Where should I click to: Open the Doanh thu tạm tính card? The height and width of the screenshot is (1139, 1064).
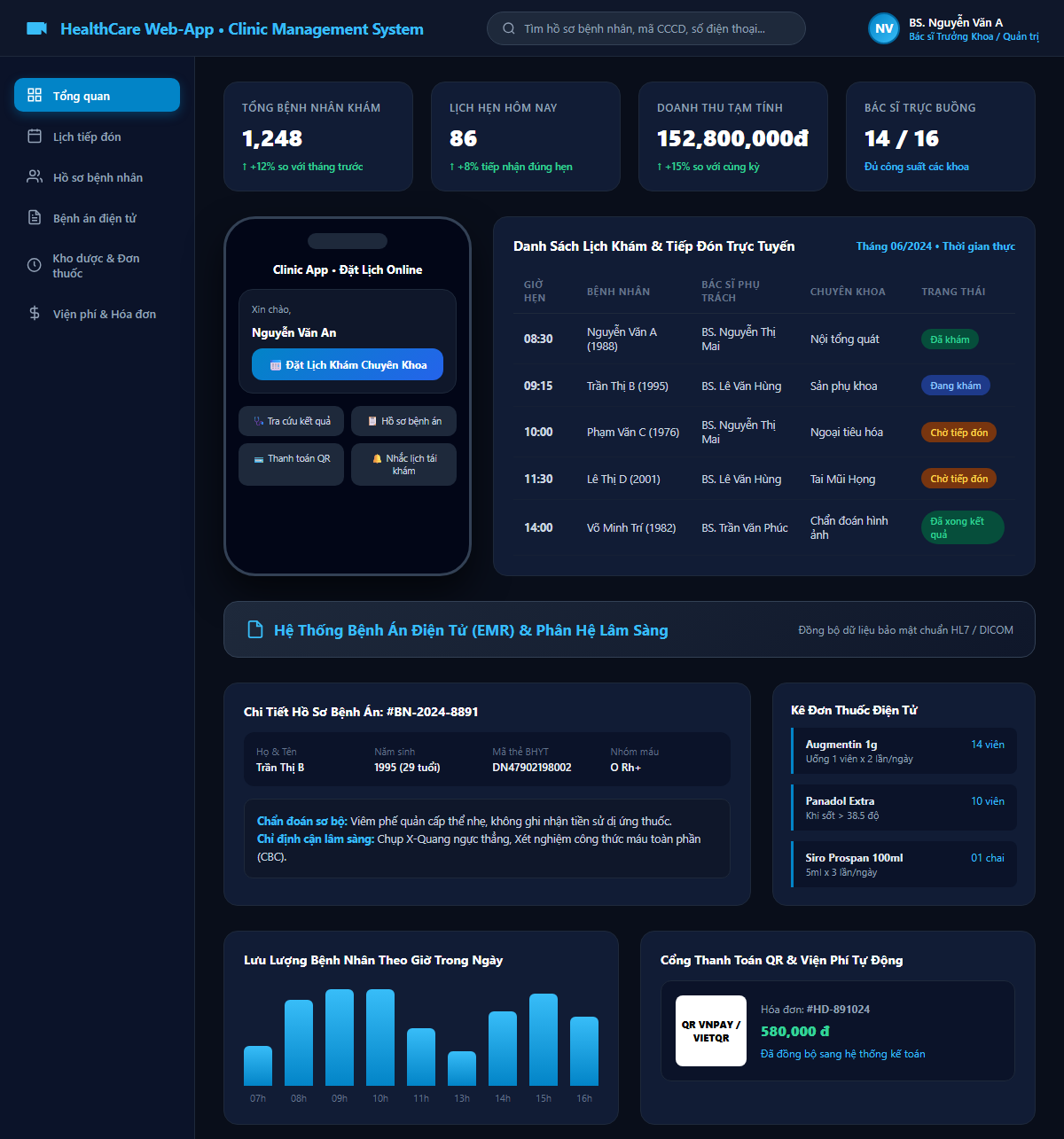733,137
